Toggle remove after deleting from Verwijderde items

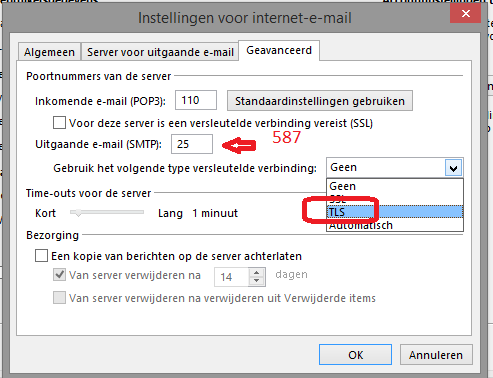59,298
